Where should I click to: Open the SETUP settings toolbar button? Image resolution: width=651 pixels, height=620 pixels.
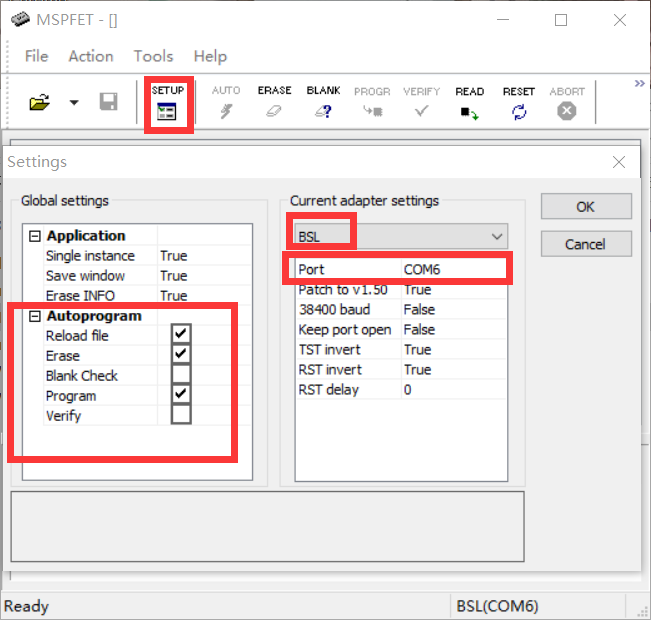coord(168,103)
